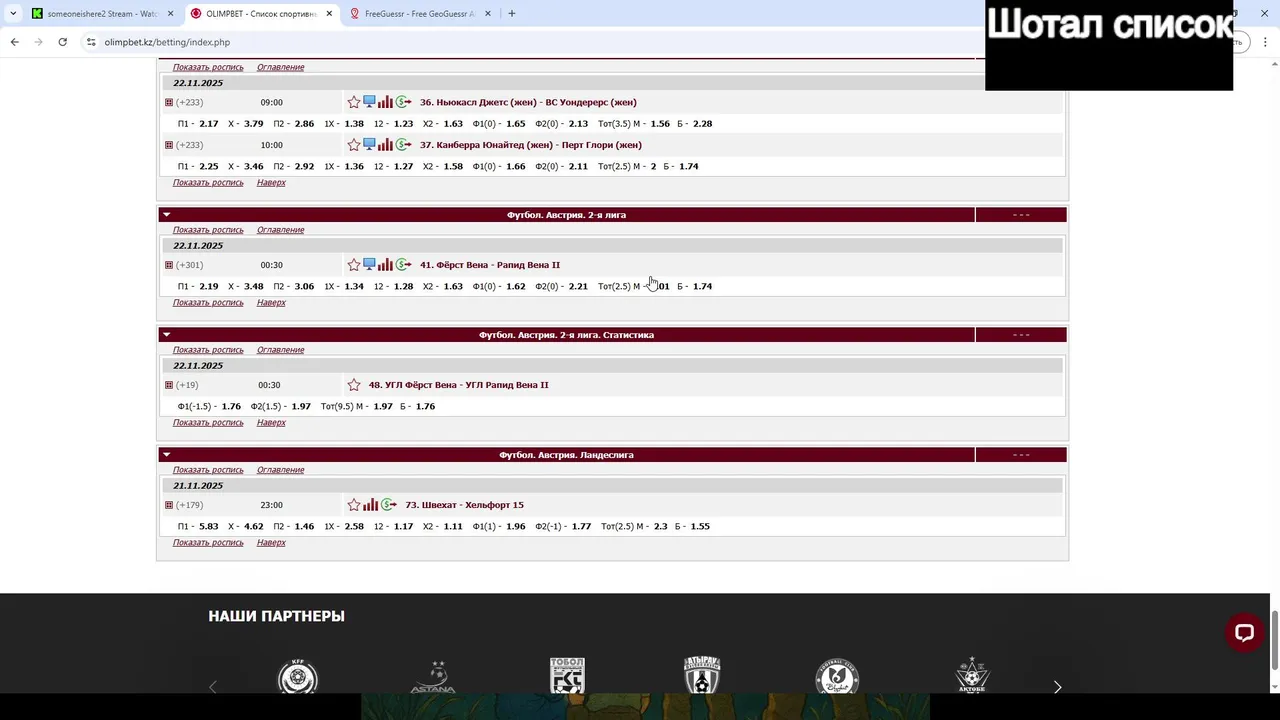Select total over Б 2.28 for match 36
Viewport: 1280px width, 720px height.
(x=702, y=124)
